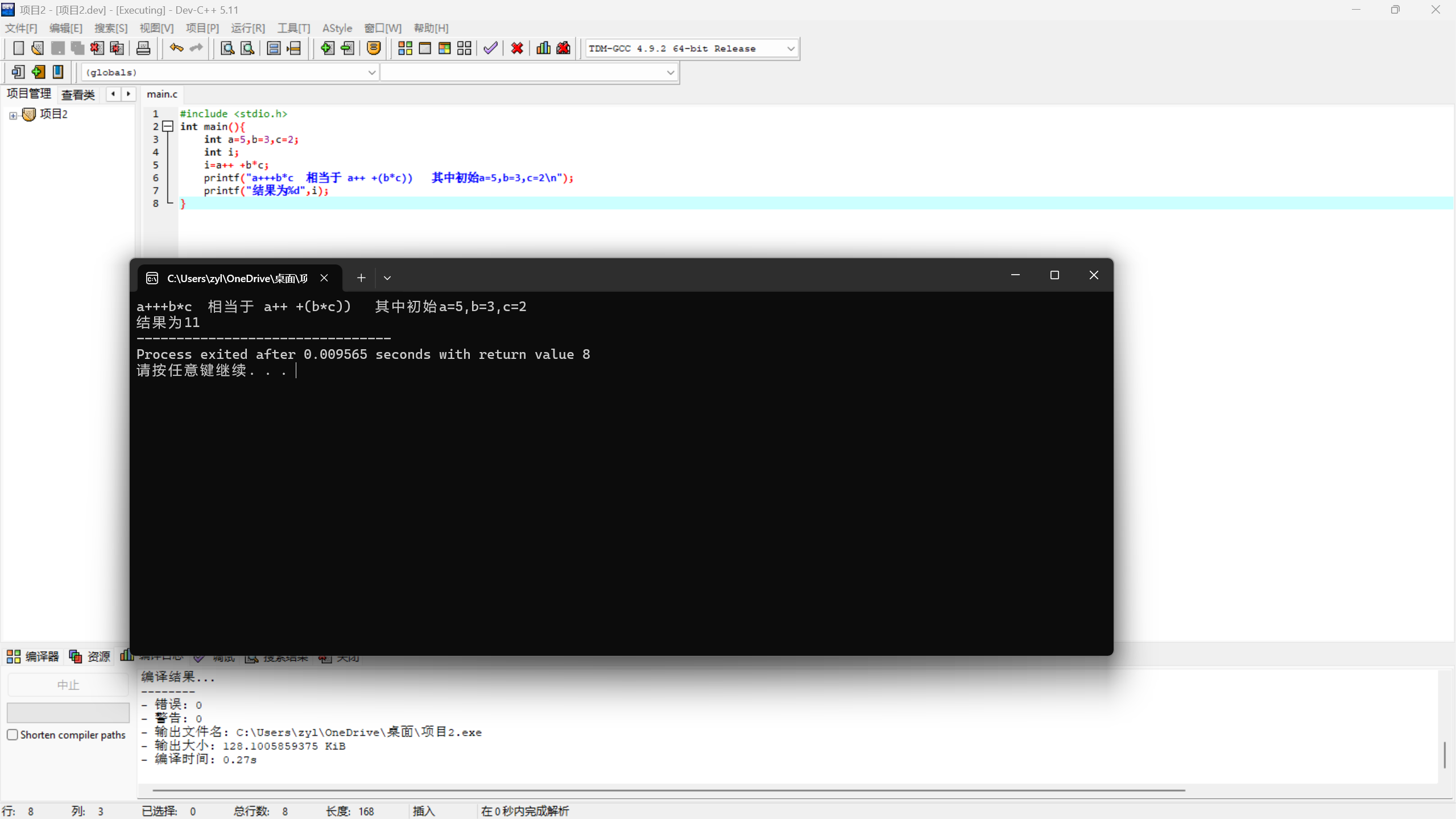Open the terminal tab dropdown chevron
The height and width of the screenshot is (819, 1456).
(387, 278)
